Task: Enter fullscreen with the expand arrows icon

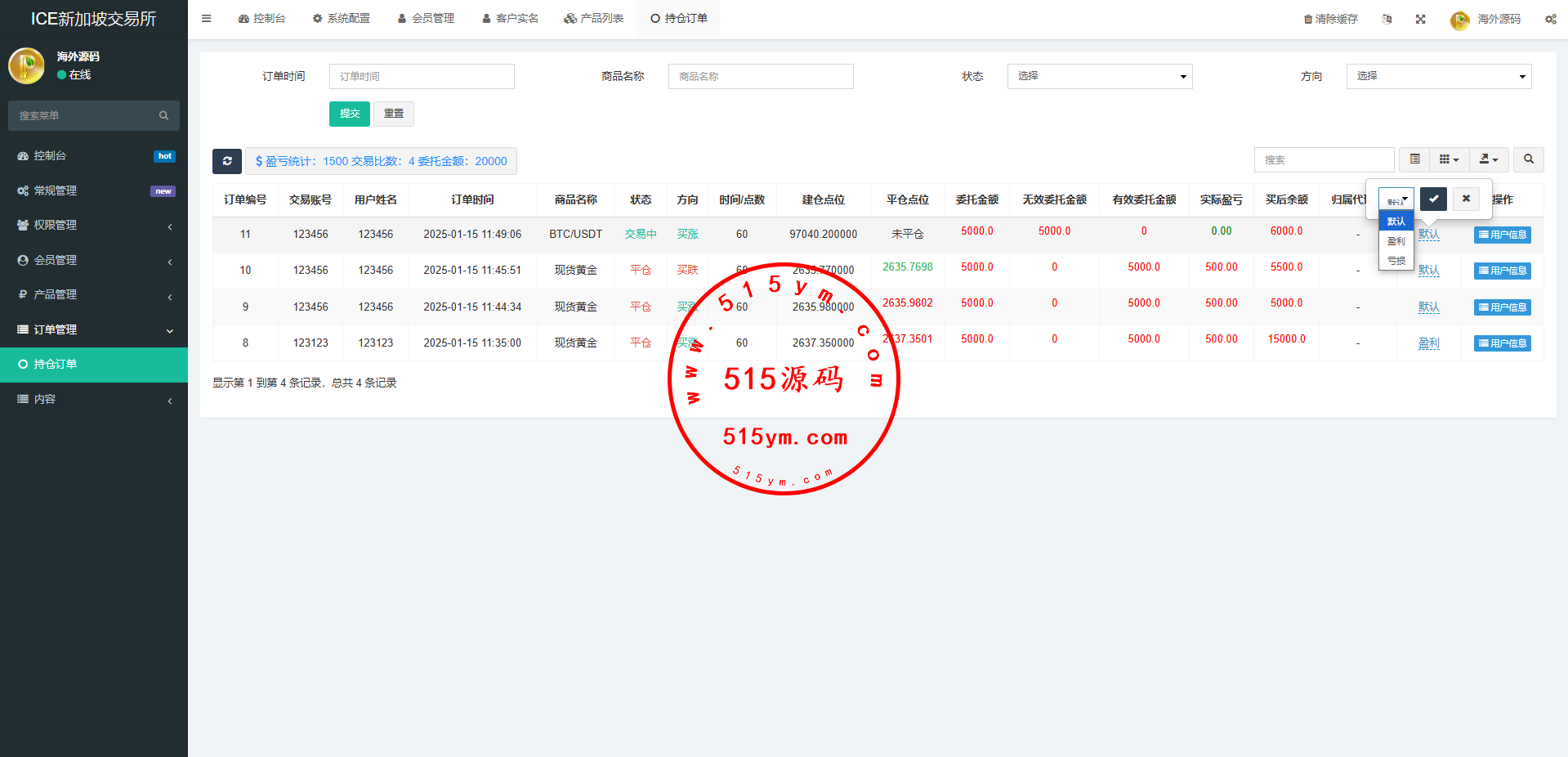Action: pos(1420,19)
